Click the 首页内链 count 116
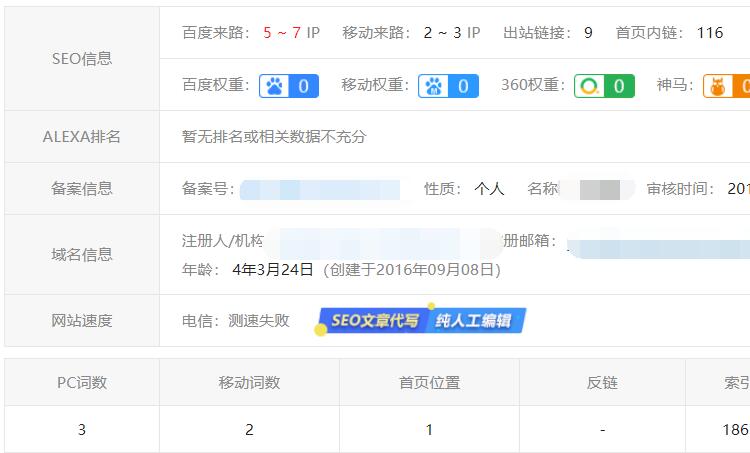Screen dimensions: 750x453 [710, 33]
